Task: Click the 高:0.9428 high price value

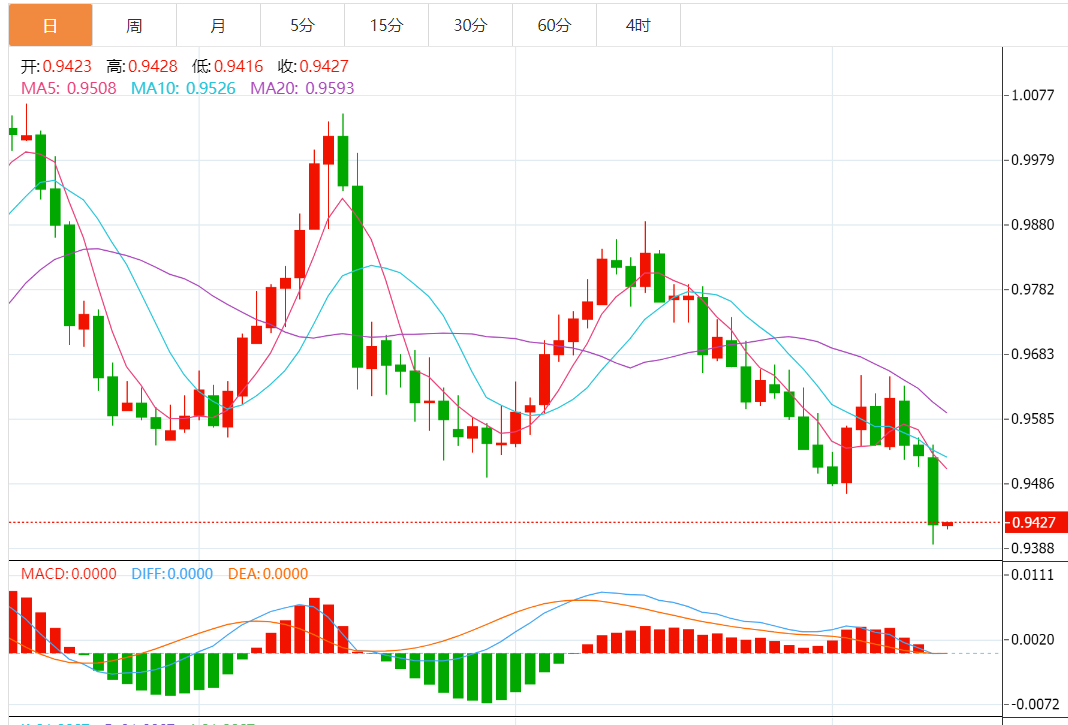Action: pos(142,66)
